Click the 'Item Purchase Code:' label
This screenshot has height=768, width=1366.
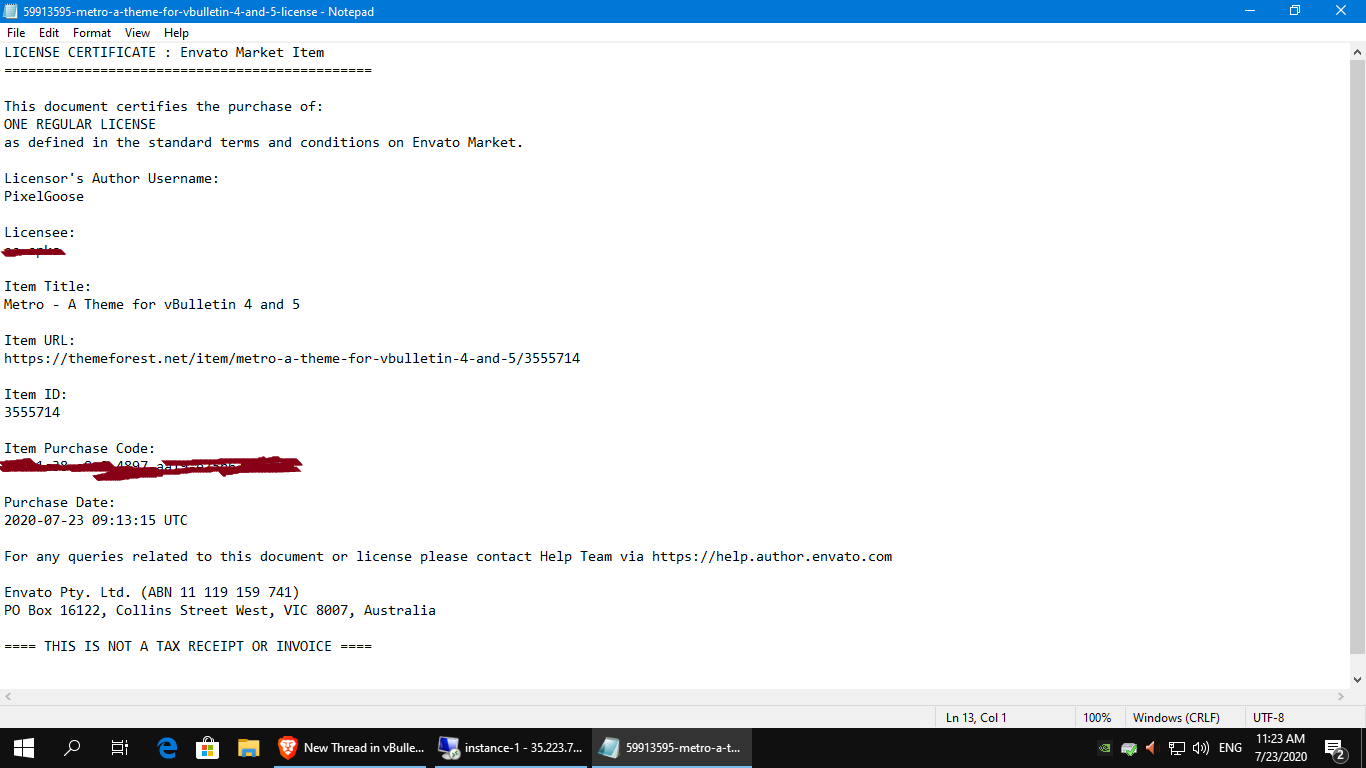pos(80,448)
